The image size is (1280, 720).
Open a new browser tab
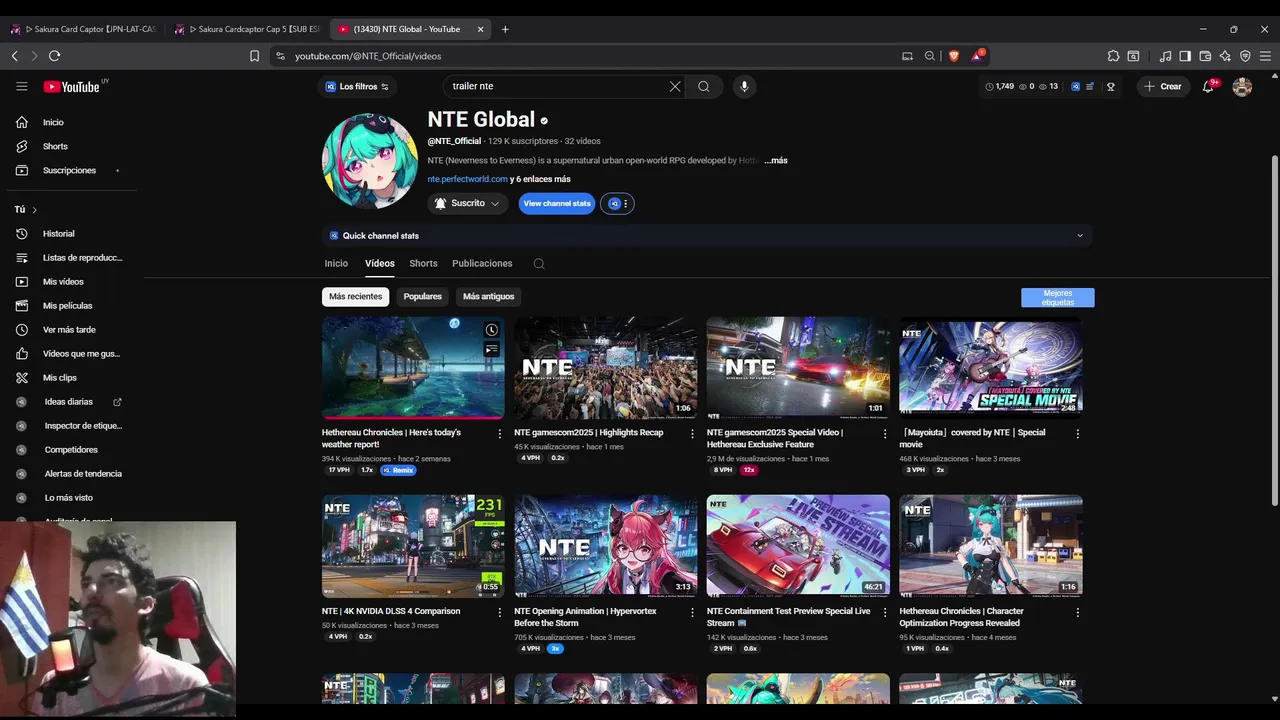(x=505, y=29)
